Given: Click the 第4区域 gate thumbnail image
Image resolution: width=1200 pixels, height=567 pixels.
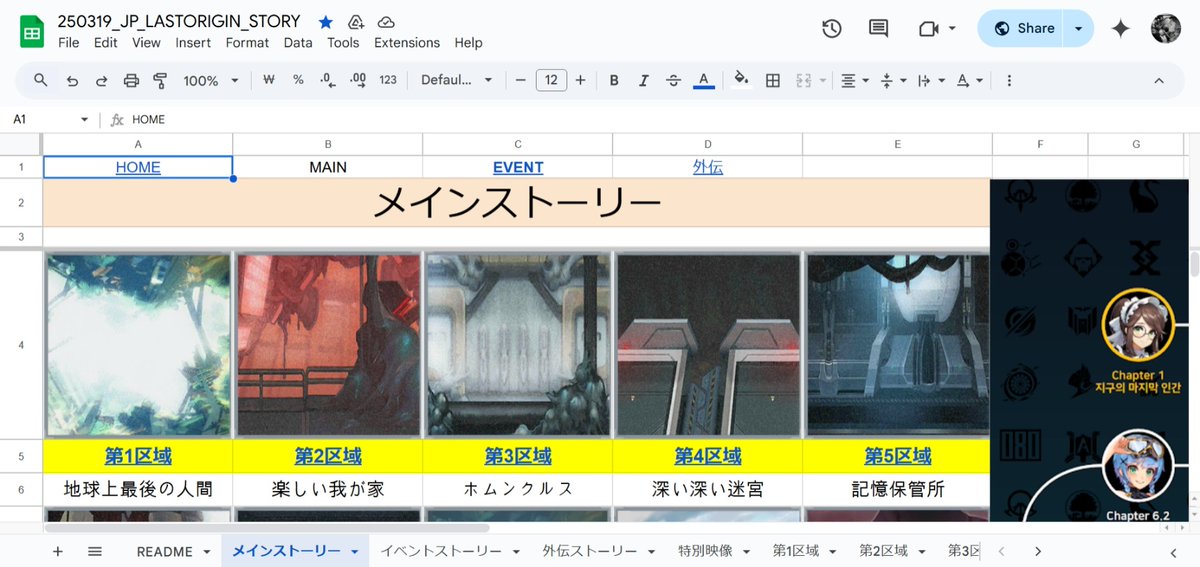Looking at the screenshot, I should [708, 344].
